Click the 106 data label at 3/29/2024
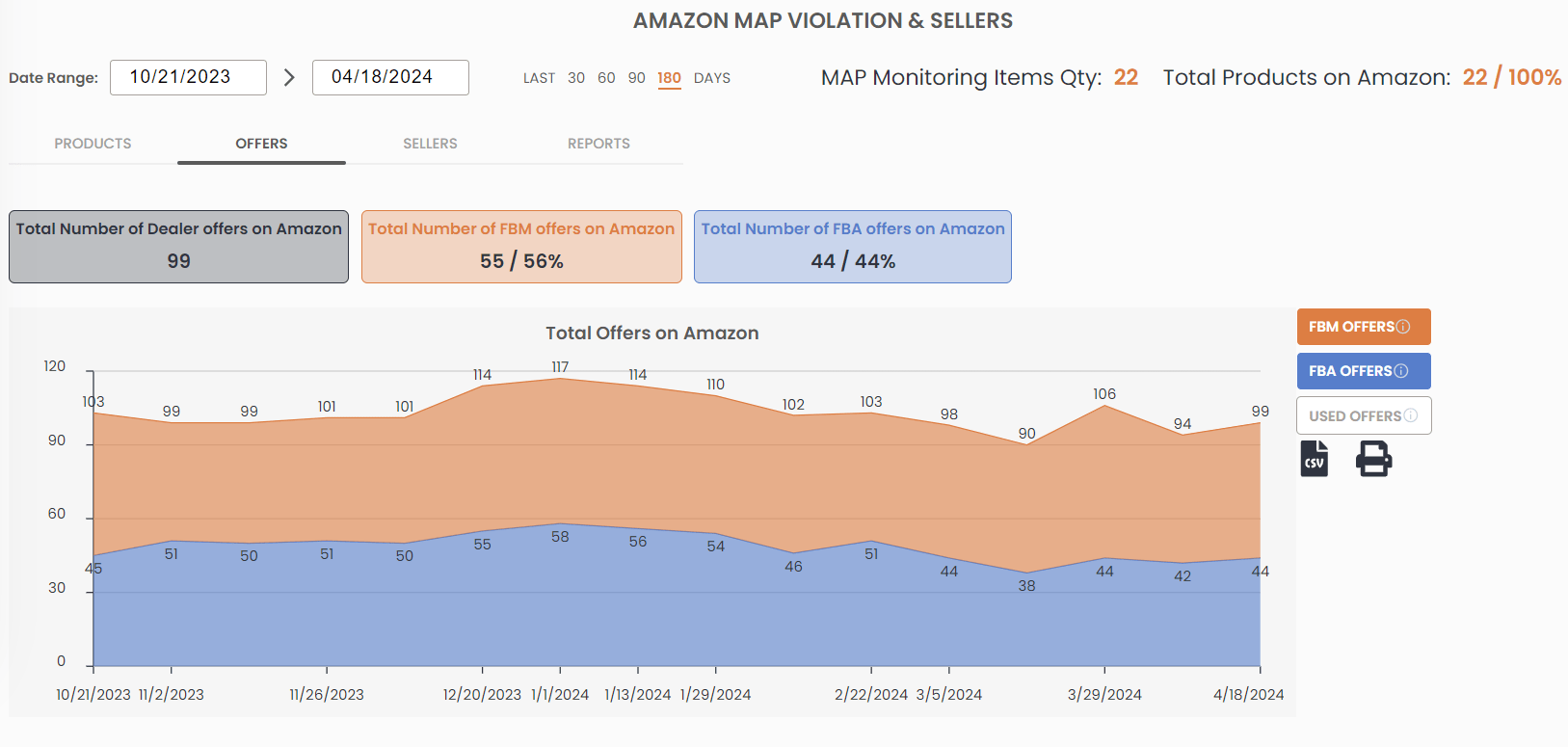Image resolution: width=1568 pixels, height=747 pixels. (x=1104, y=394)
